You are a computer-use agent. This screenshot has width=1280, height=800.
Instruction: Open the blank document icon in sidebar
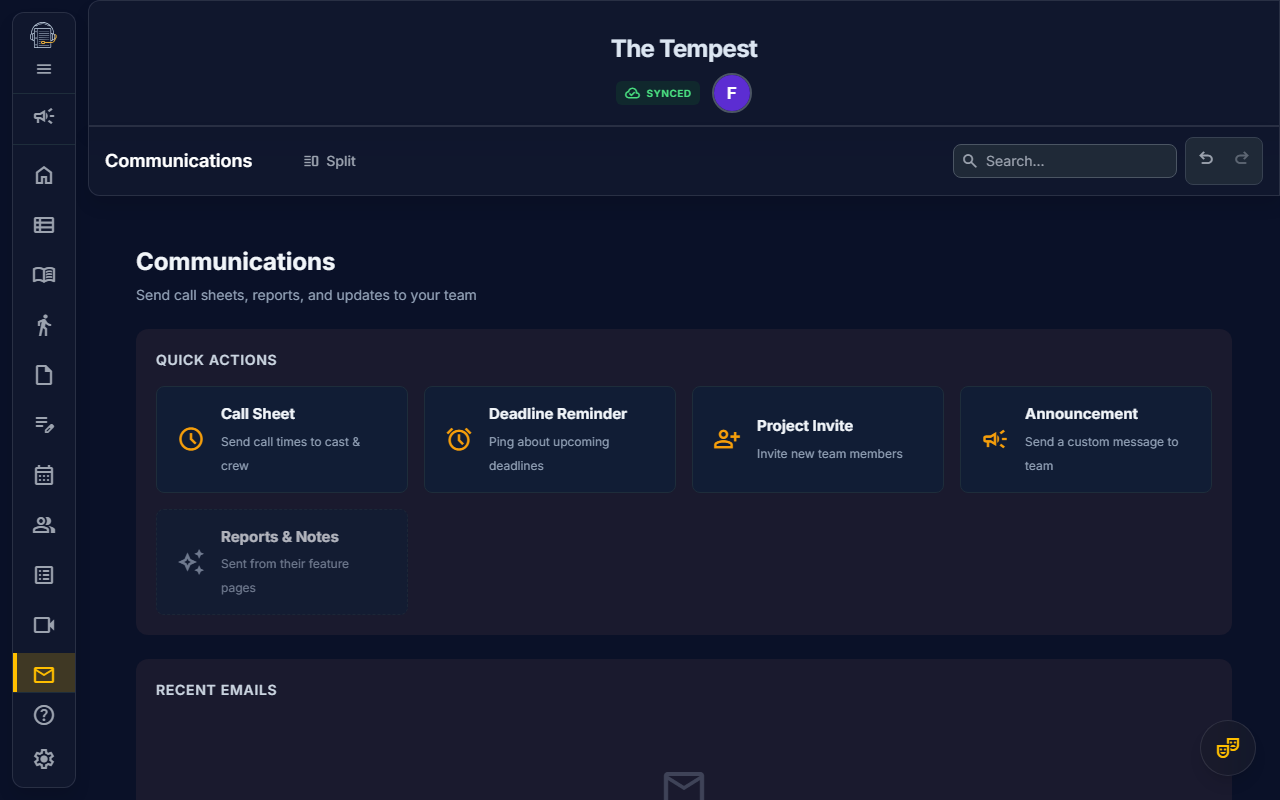43,374
